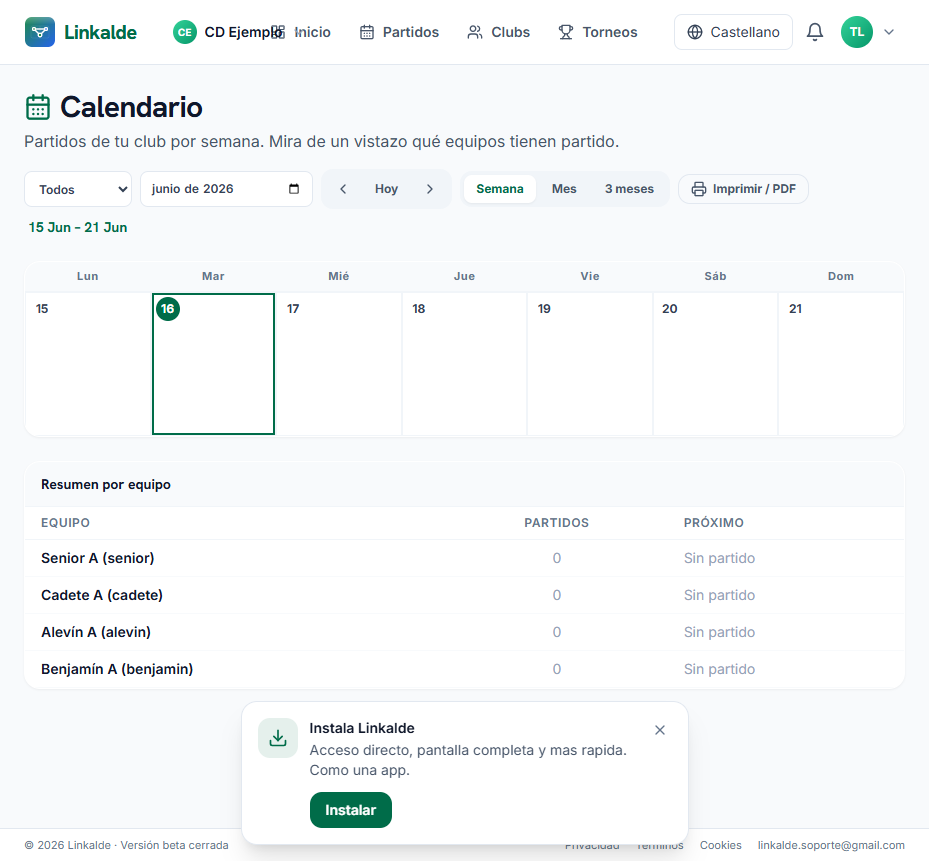The height and width of the screenshot is (861, 929).
Task: Open the CD Ejemplo club avatar
Action: (x=185, y=32)
